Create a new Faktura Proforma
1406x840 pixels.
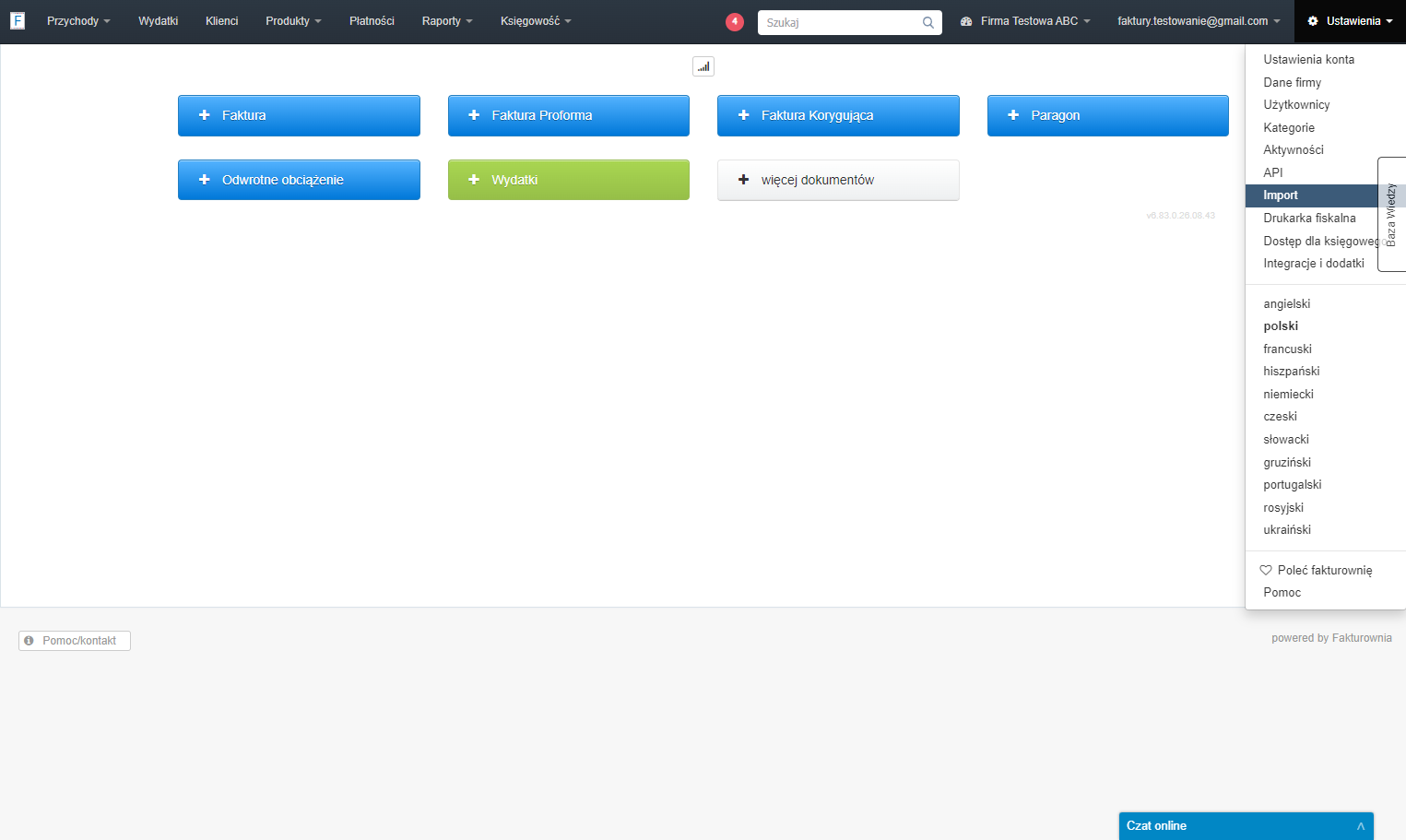pos(569,115)
